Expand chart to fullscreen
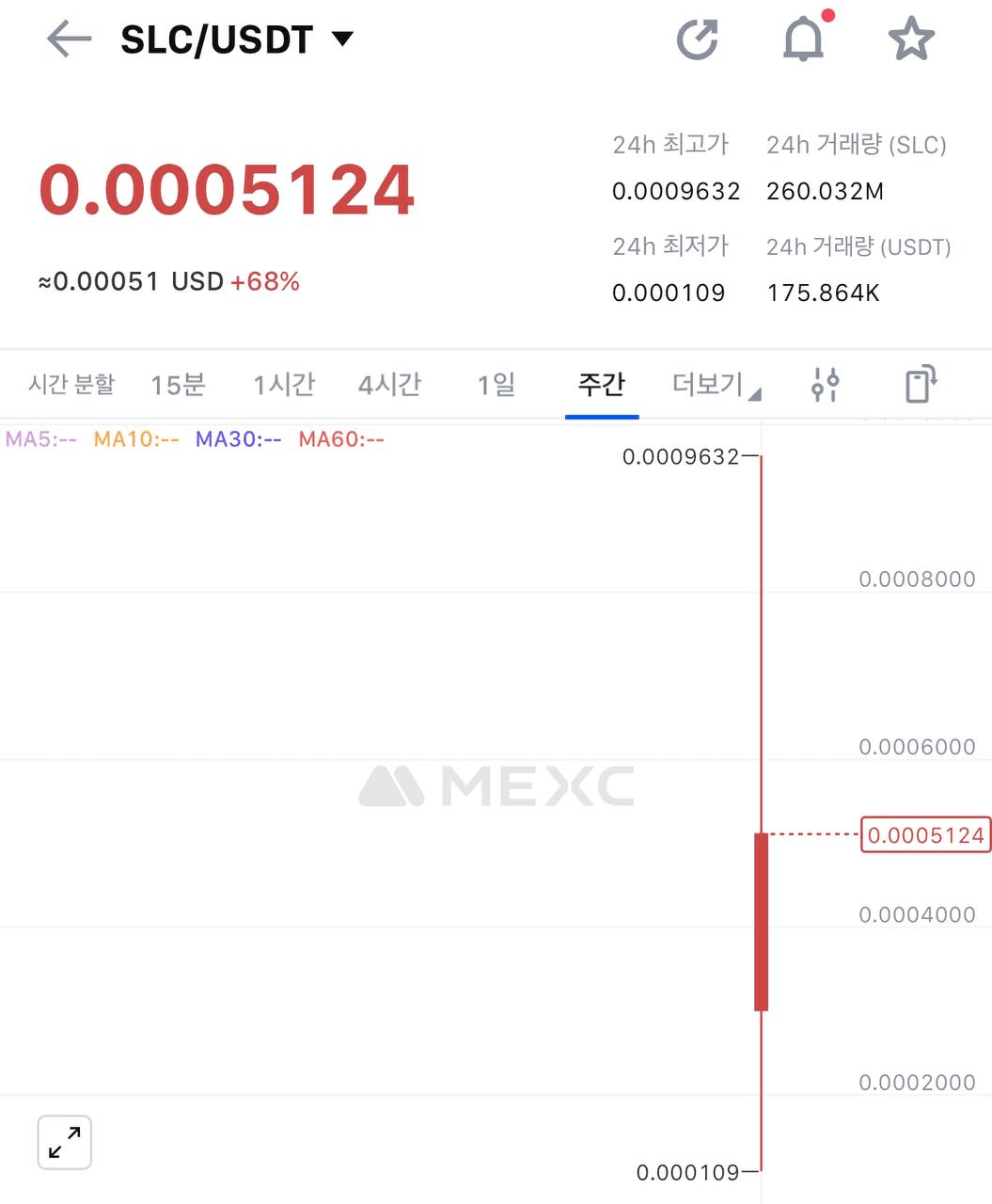992x1204 pixels. point(65,1143)
